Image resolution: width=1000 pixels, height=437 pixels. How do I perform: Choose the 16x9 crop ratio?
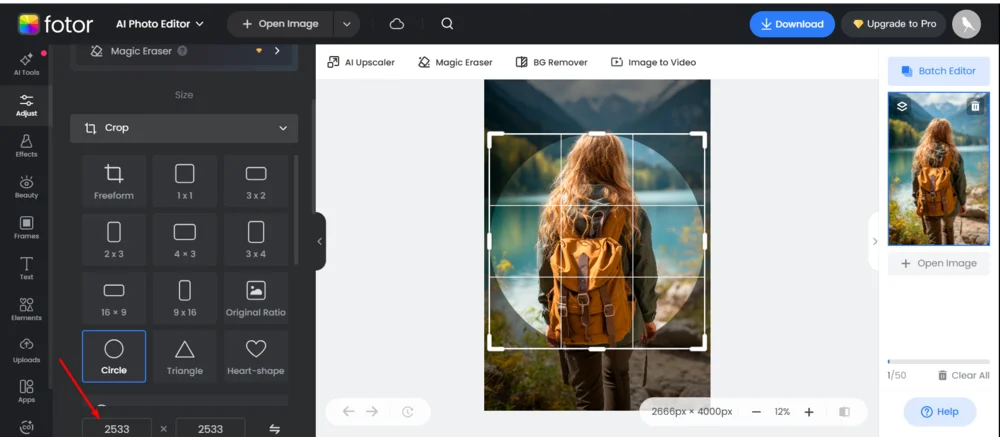114,298
